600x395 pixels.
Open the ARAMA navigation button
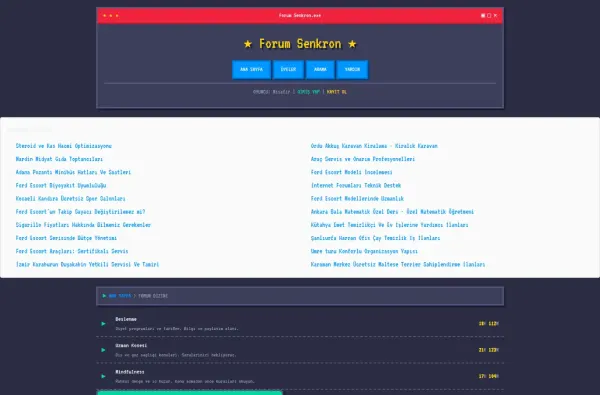coord(320,69)
